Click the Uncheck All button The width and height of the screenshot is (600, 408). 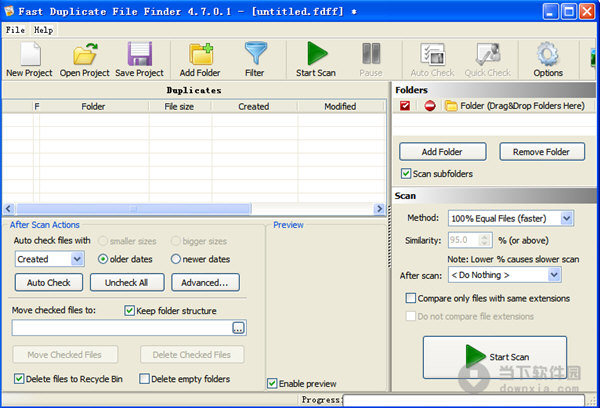click(127, 282)
